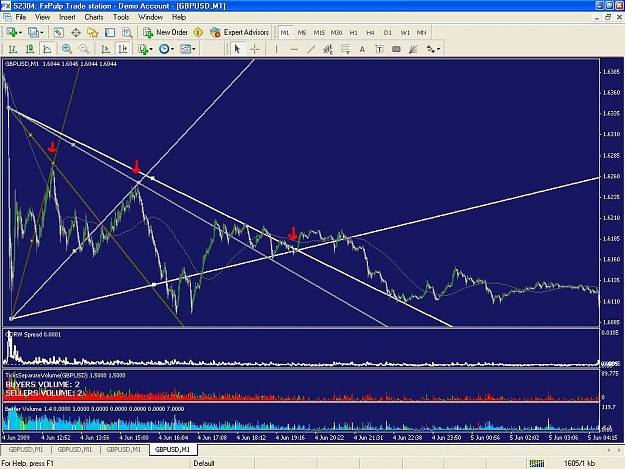Switch to the M5 timeframe
The image size is (625, 469).
pyautogui.click(x=302, y=33)
